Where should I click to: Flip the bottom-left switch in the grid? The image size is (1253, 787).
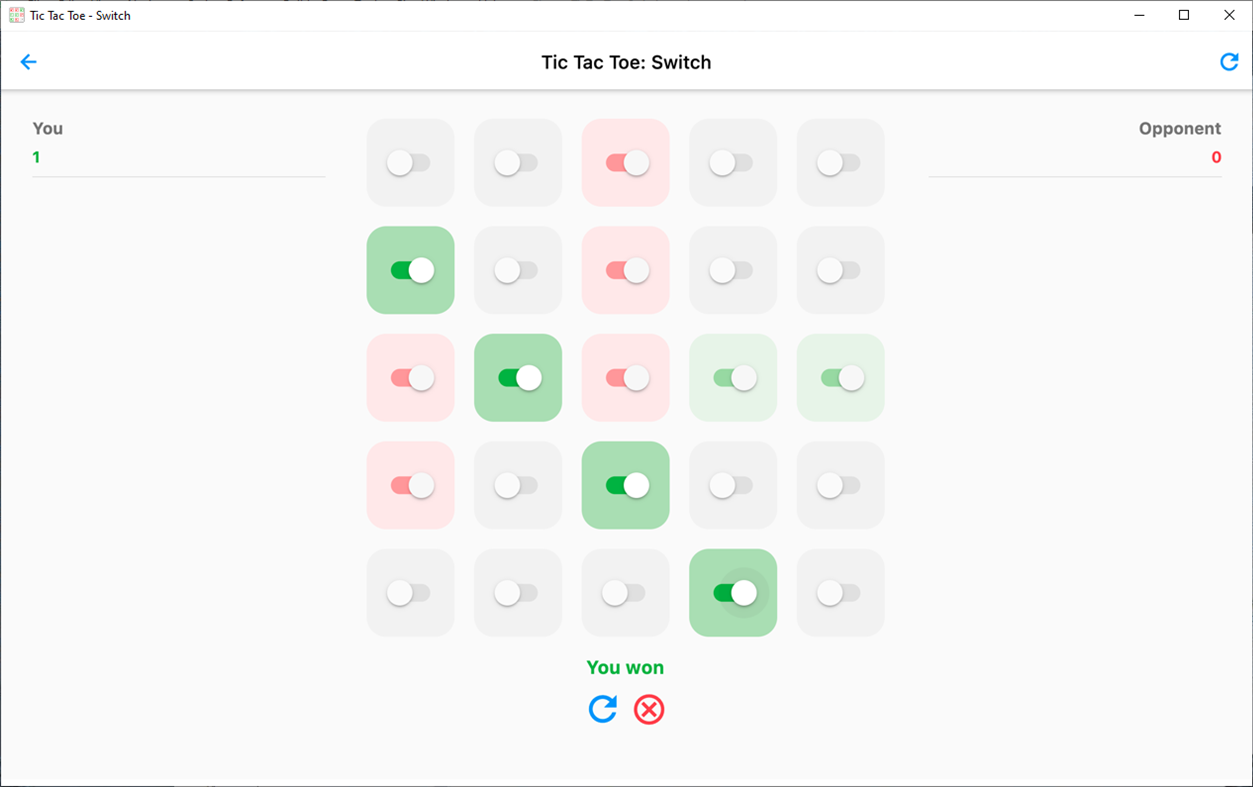click(x=410, y=592)
